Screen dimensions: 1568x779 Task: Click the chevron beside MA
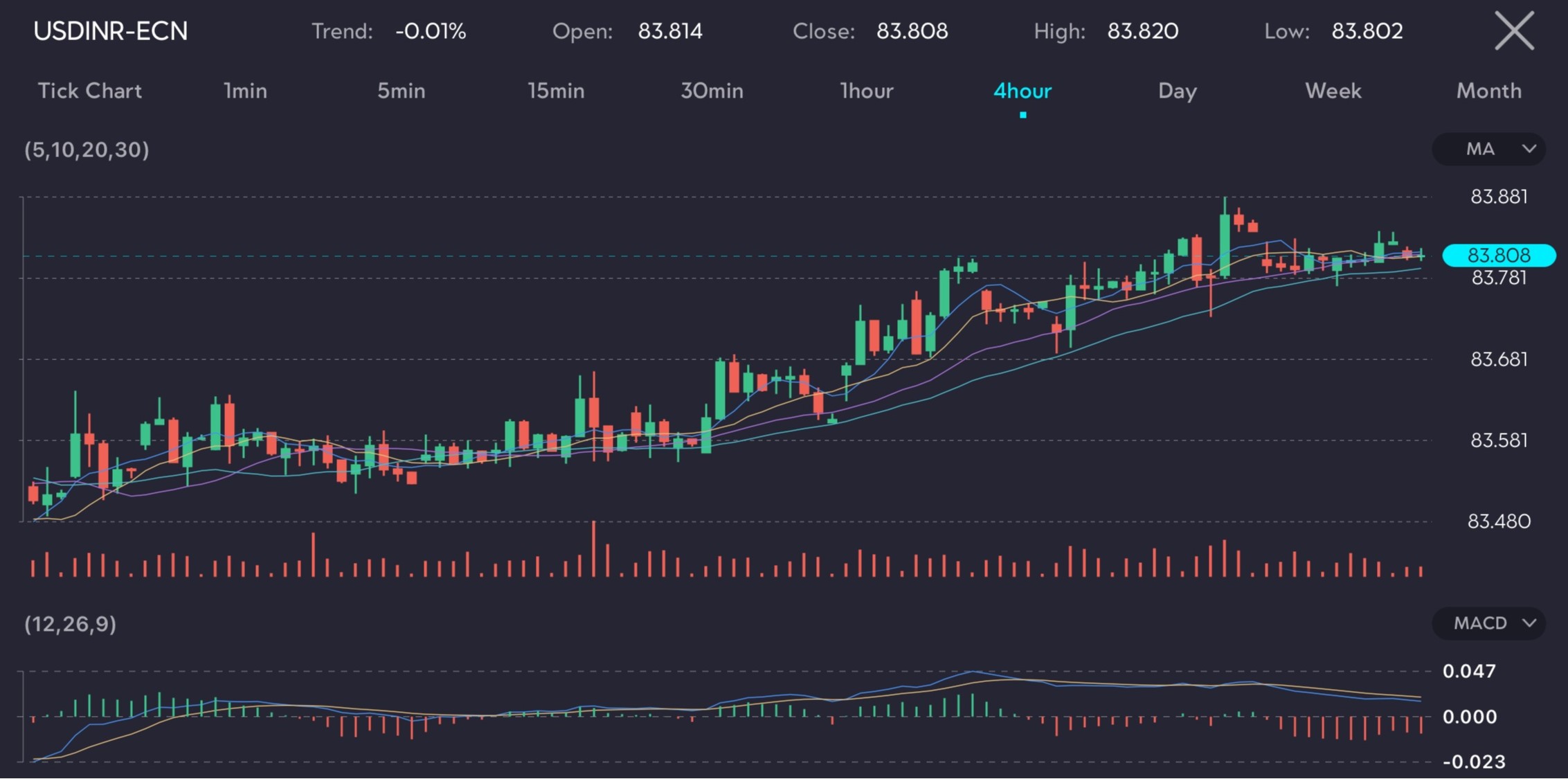coord(1529,149)
